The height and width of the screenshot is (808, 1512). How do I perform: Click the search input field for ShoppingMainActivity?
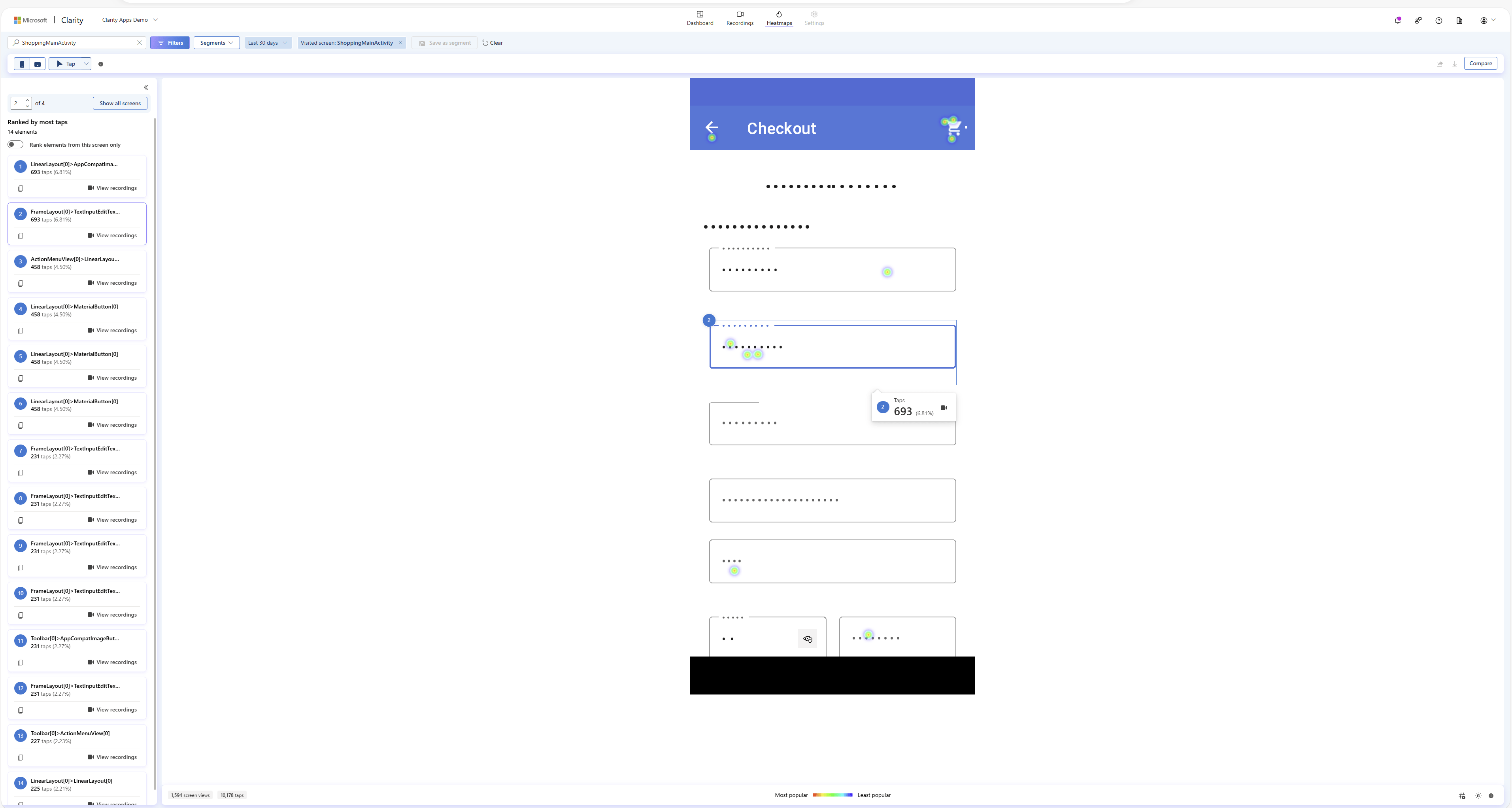click(76, 42)
